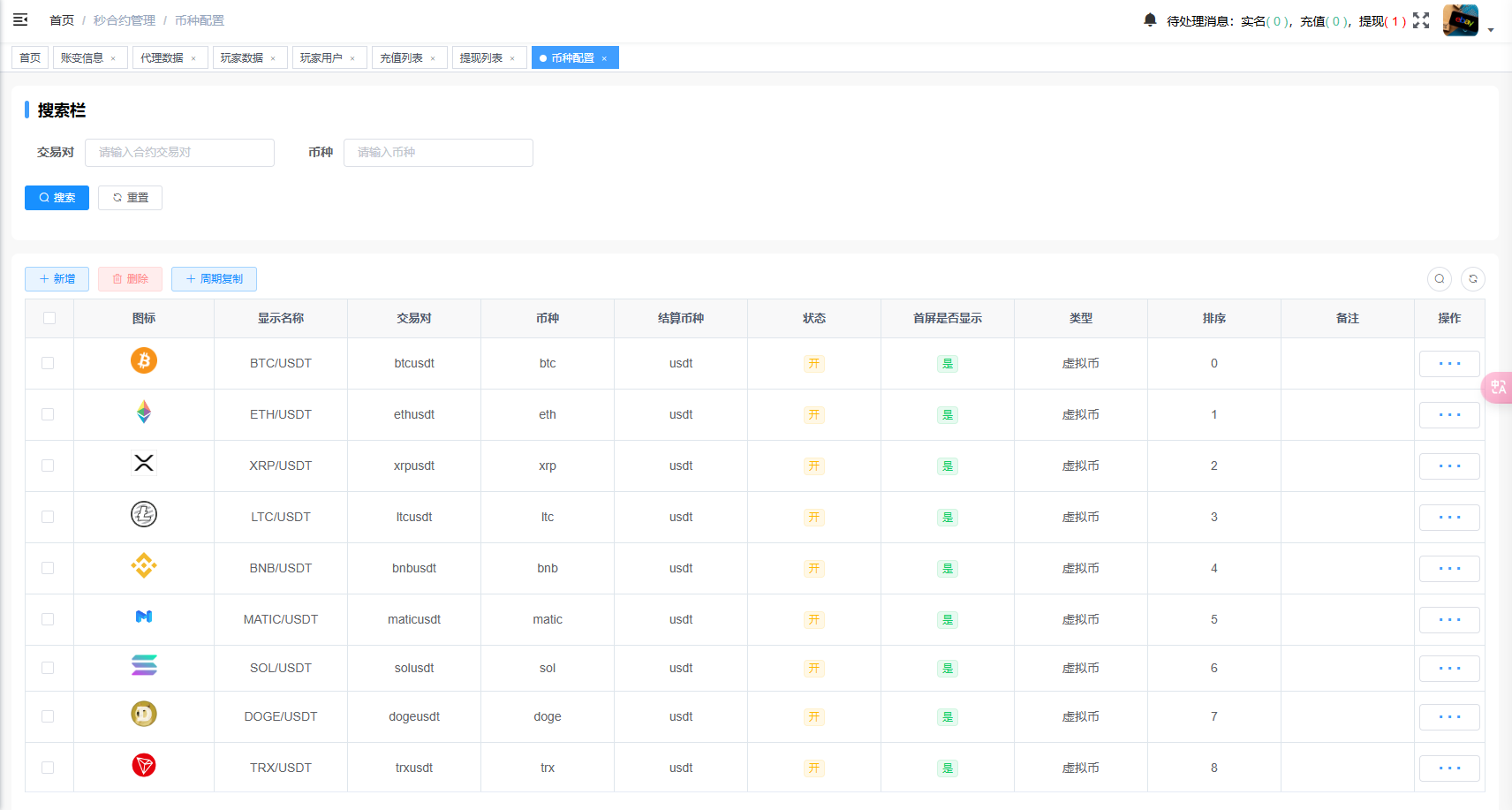
Task: Tick the checkbox for the ETH/USDT row
Action: [48, 414]
